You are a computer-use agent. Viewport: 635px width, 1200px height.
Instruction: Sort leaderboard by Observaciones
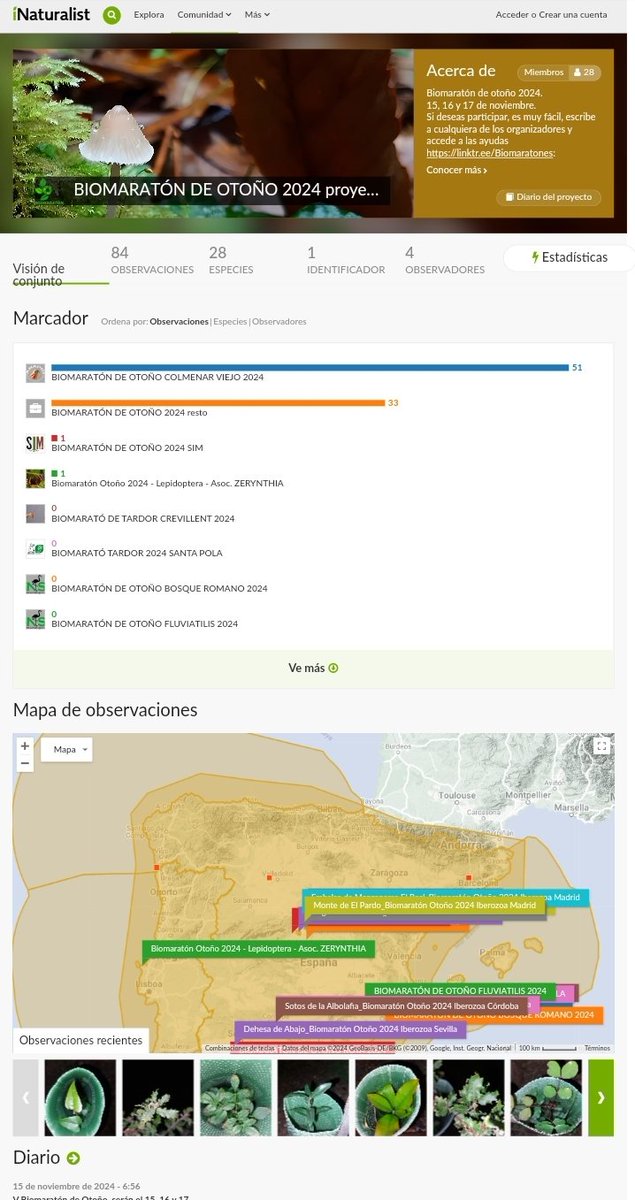(x=179, y=322)
